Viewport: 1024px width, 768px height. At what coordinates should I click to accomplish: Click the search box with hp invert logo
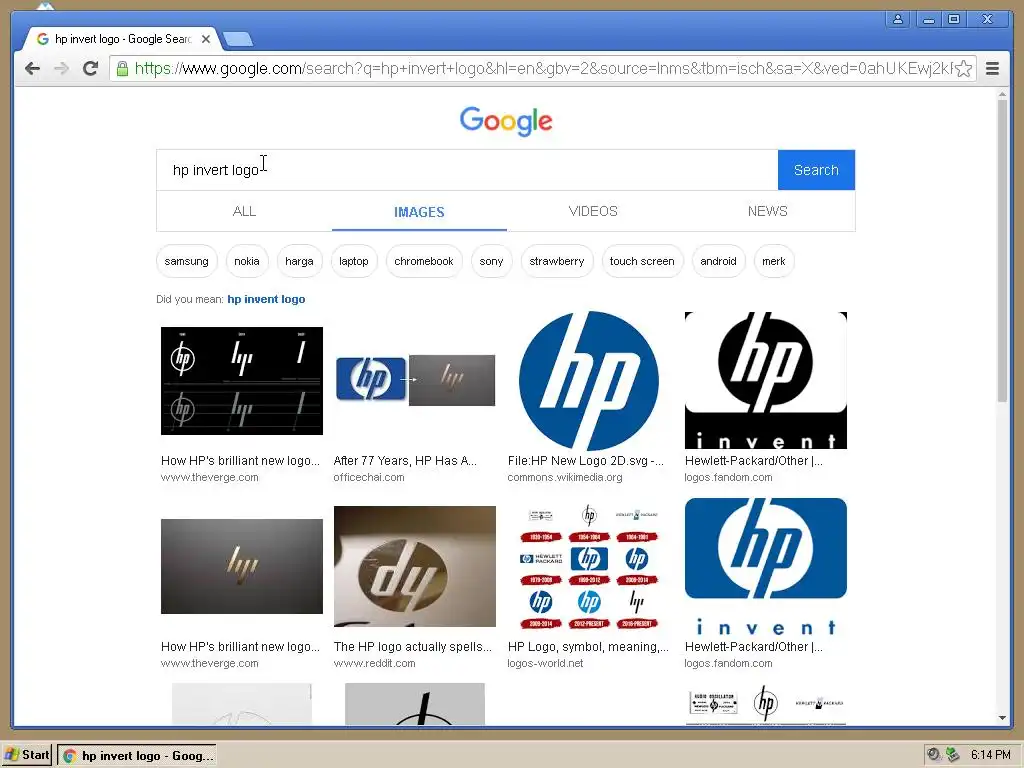[467, 170]
